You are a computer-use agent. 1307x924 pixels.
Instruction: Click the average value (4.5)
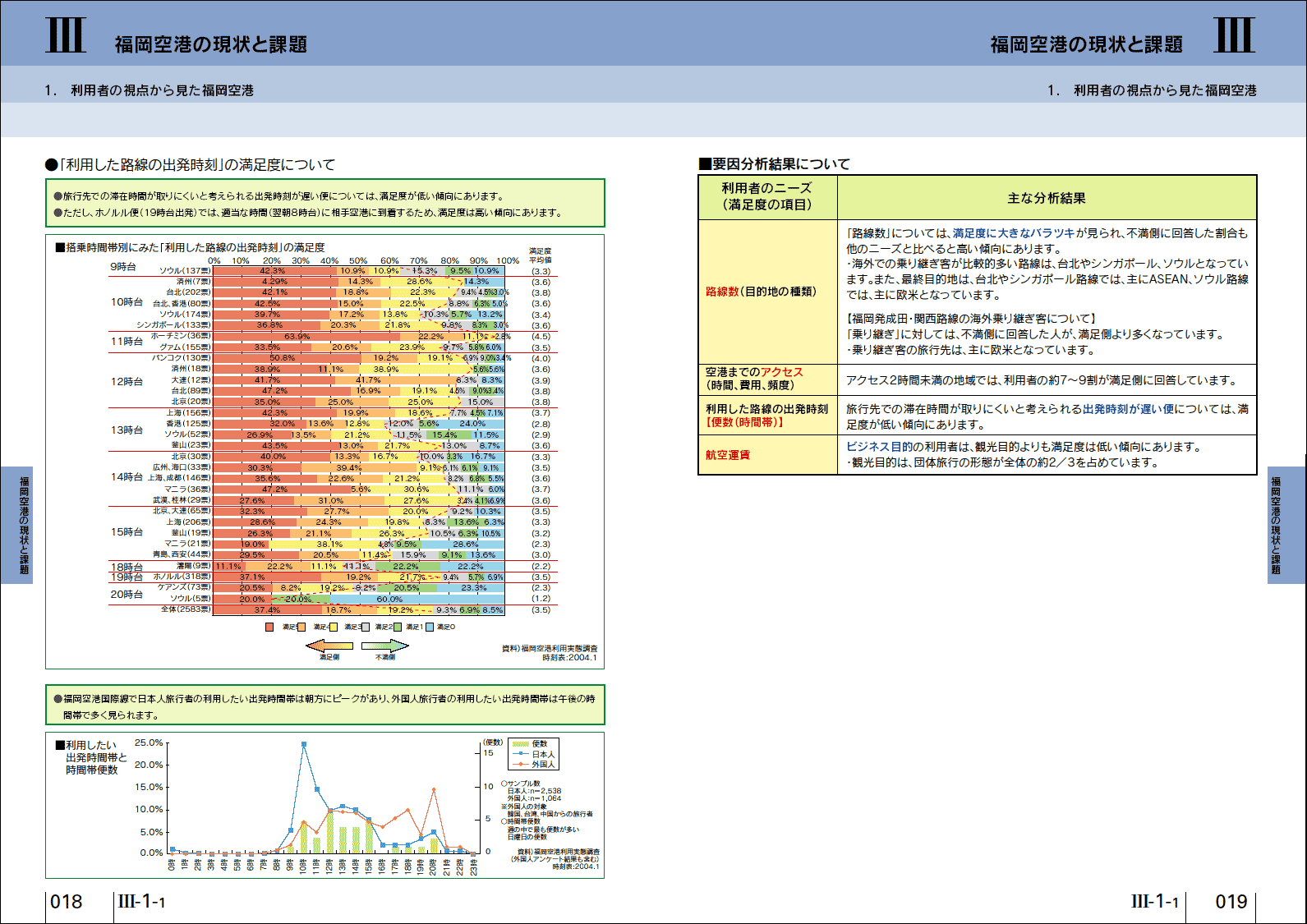[541, 337]
